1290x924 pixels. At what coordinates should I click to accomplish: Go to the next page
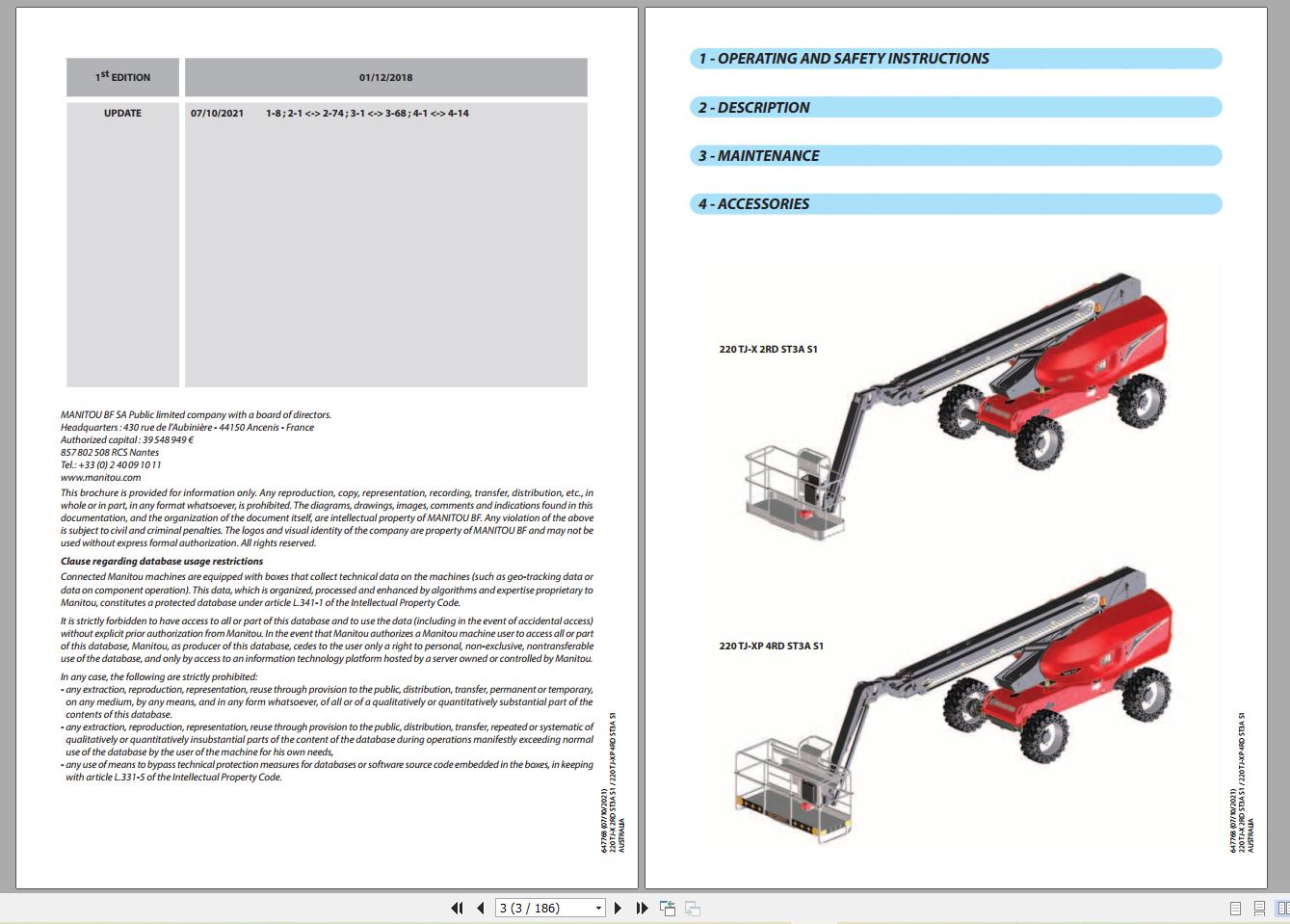coord(618,908)
